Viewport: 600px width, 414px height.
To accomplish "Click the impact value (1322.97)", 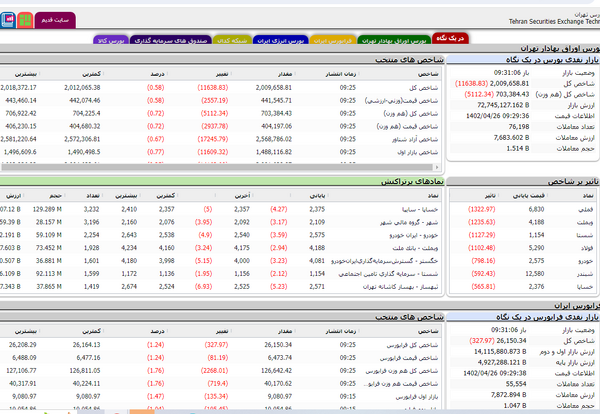I will click(x=481, y=209).
